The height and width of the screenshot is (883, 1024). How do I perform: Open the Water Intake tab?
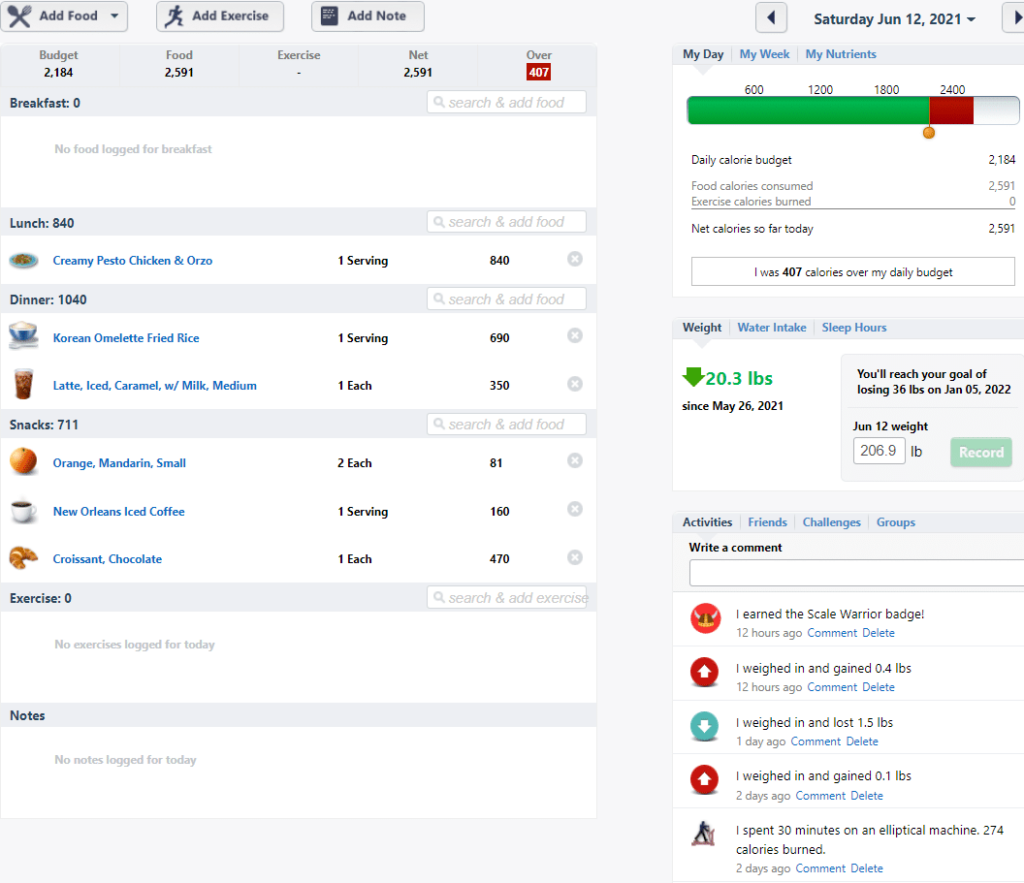(x=771, y=327)
